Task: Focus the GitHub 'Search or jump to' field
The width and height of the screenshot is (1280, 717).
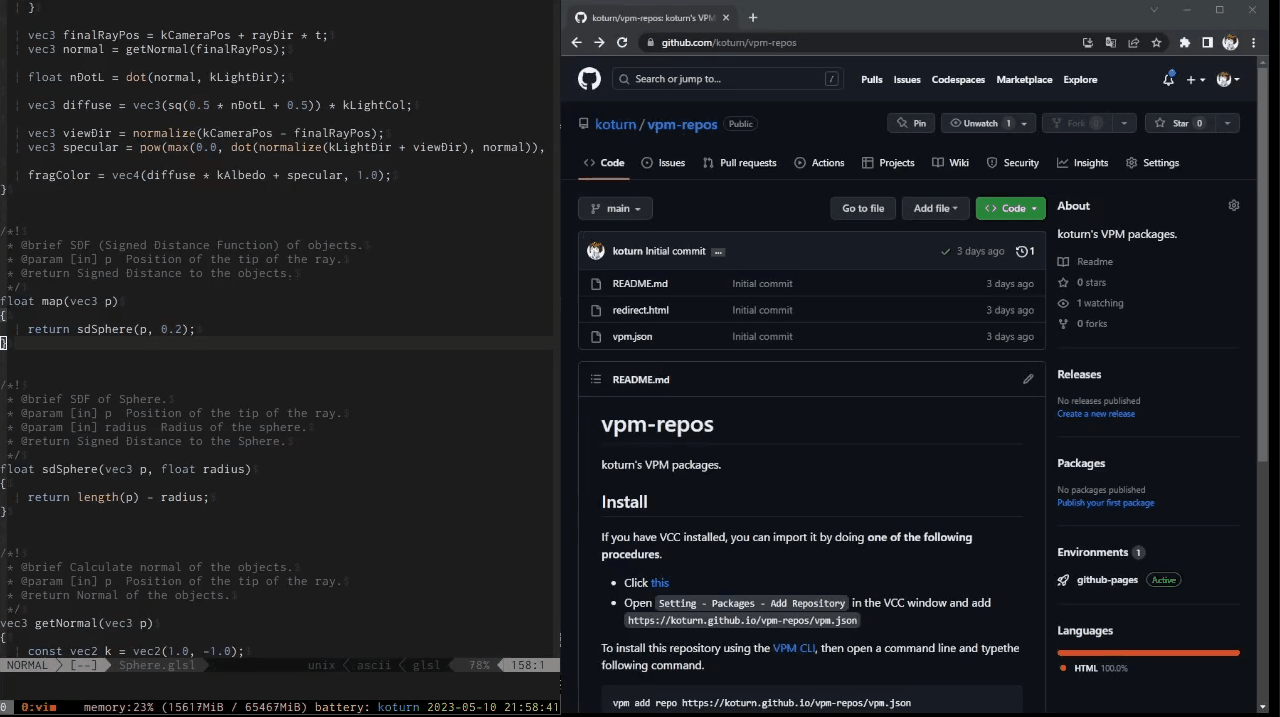Action: 728,79
